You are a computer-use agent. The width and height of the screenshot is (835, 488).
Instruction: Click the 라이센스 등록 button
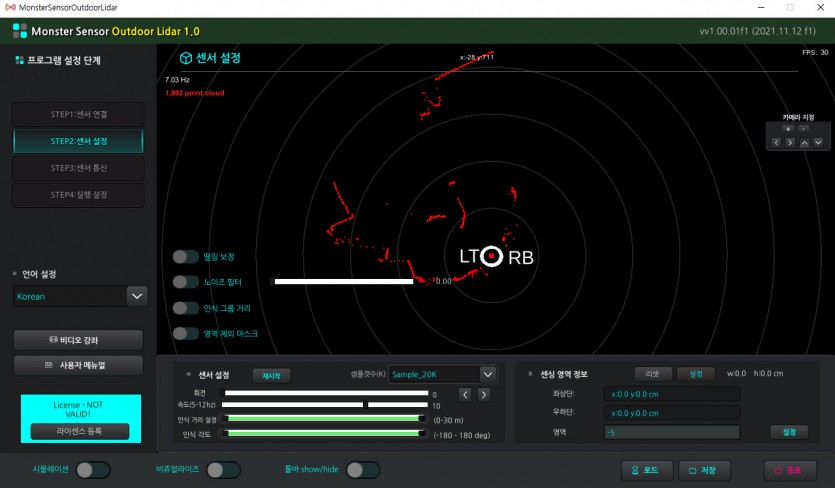tap(79, 431)
